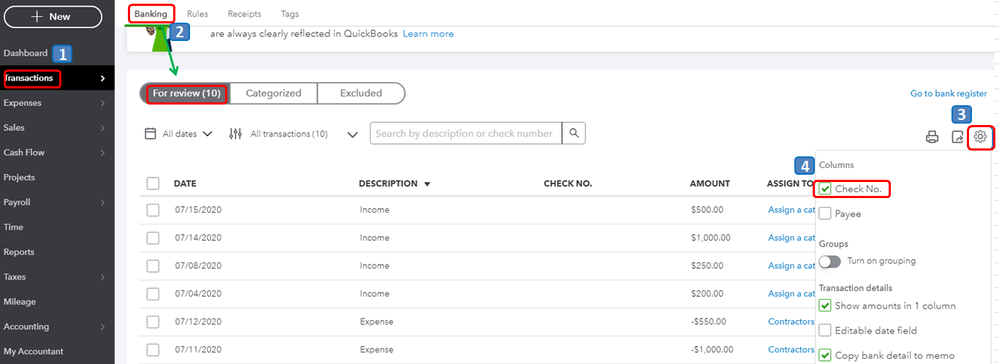Select the Excluded tab
The width and height of the screenshot is (999, 364).
[361, 93]
